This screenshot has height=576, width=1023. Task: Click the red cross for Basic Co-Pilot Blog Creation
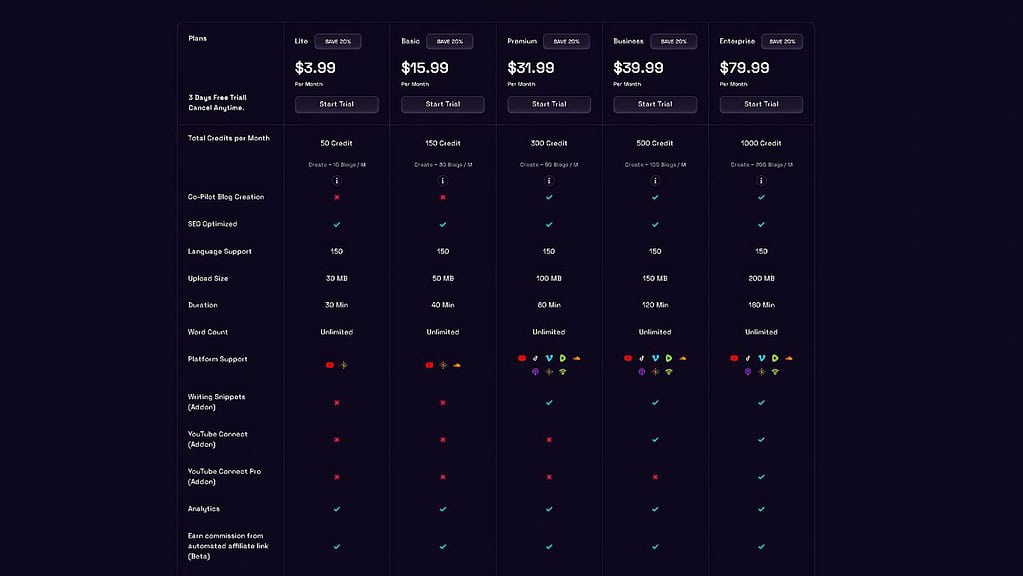click(x=442, y=197)
